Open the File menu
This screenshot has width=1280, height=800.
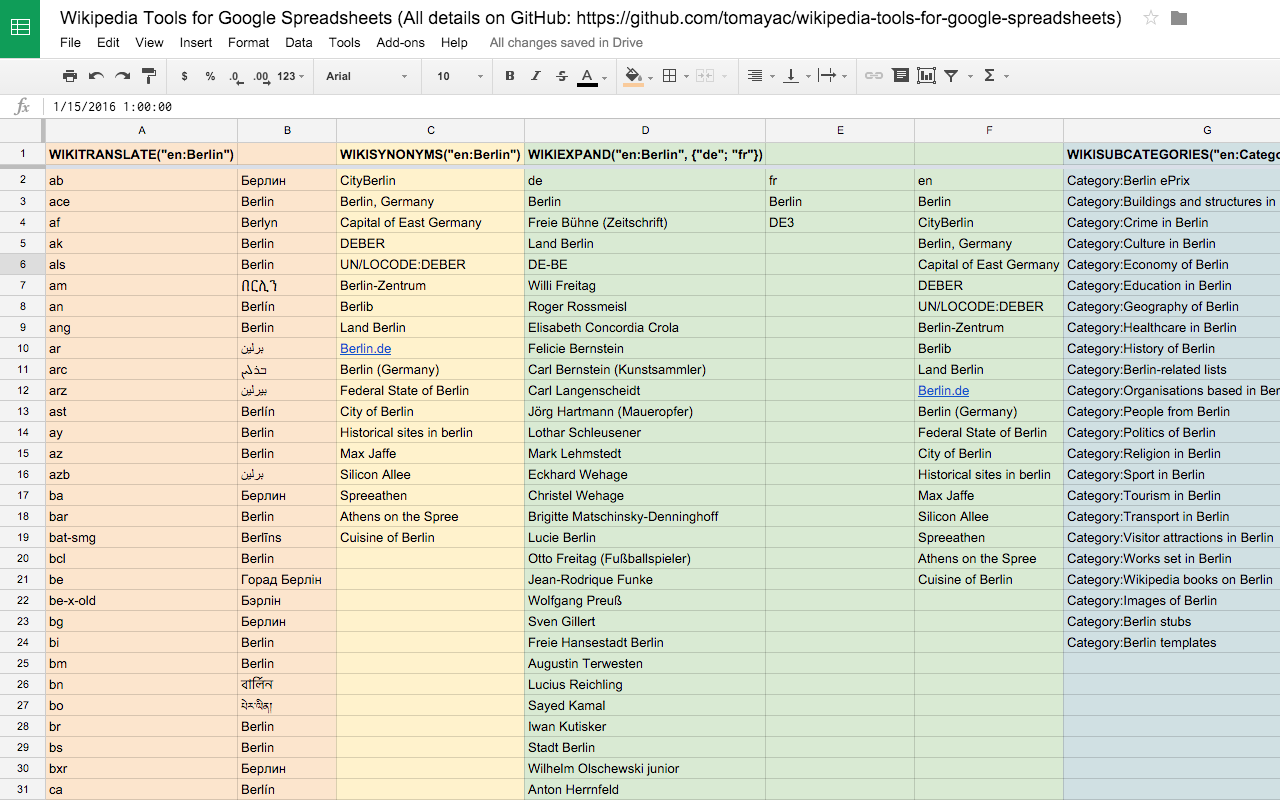coord(70,43)
